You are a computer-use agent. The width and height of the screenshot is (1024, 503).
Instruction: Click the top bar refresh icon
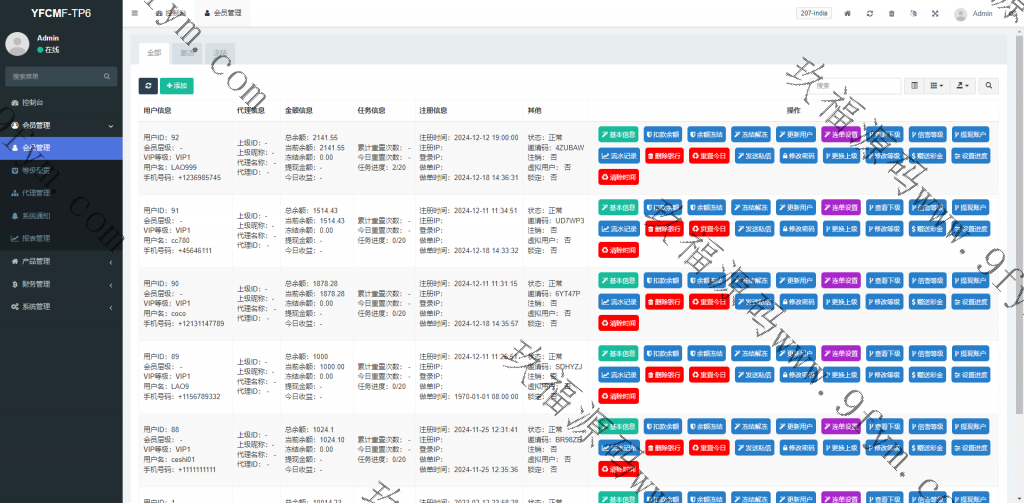click(x=870, y=14)
